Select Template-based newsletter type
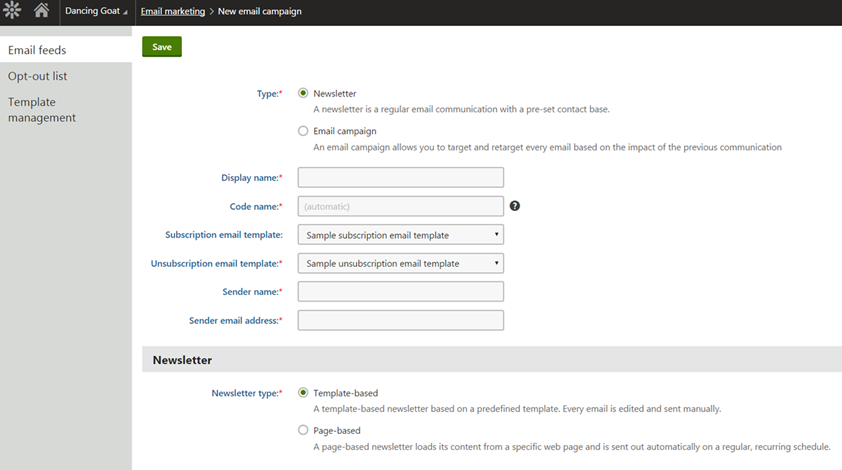The width and height of the screenshot is (842, 470). coord(304,393)
